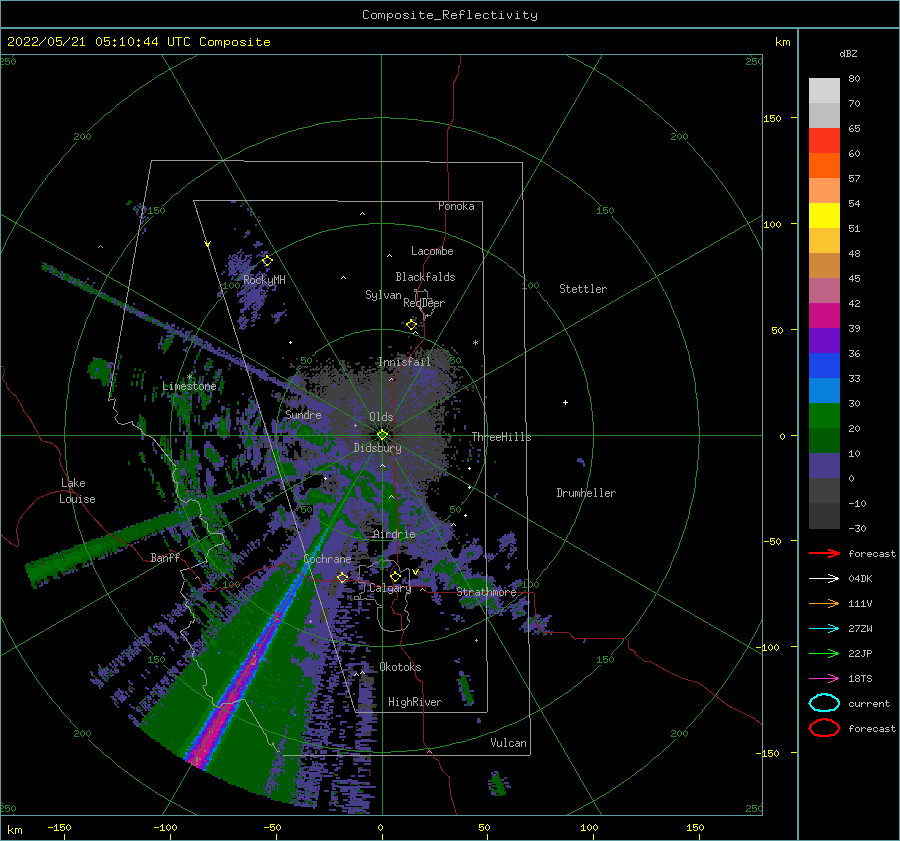
Task: Click the Didsbury town label
Action: pyautogui.click(x=378, y=448)
